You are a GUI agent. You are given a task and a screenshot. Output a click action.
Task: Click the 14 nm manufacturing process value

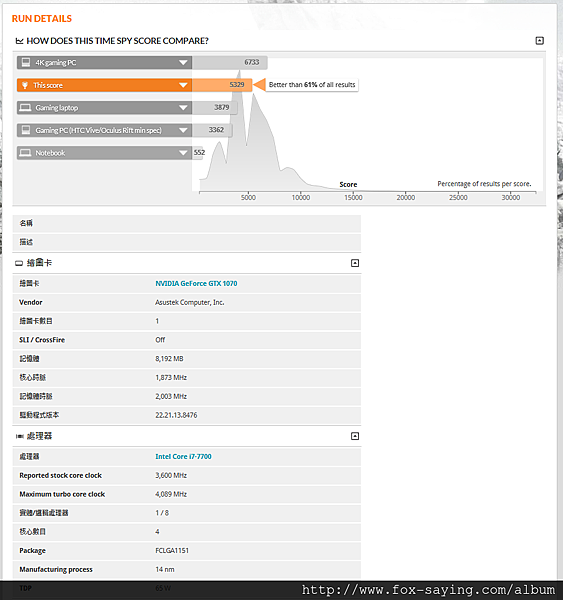165,569
